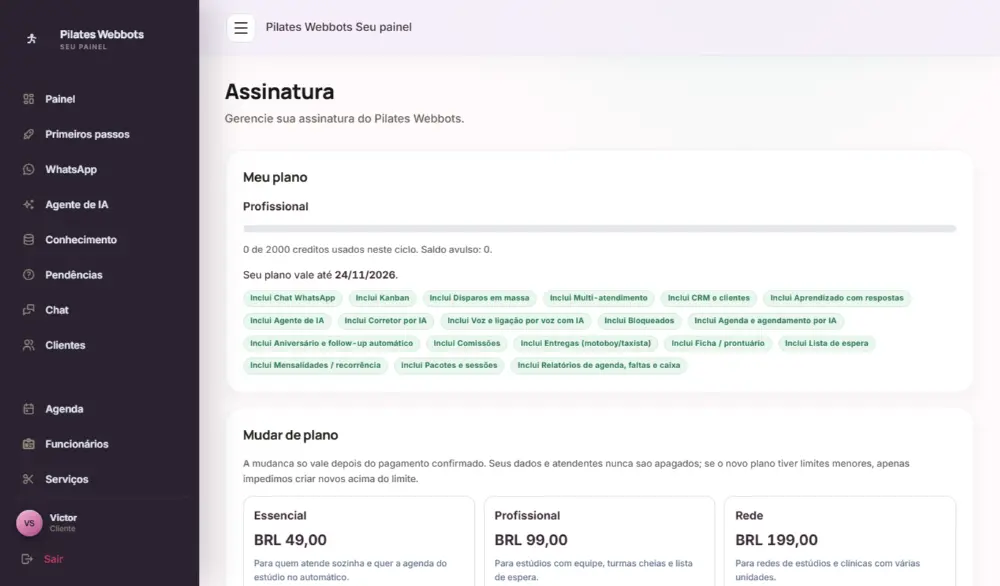Click the Agenda calendar icon

(29, 409)
